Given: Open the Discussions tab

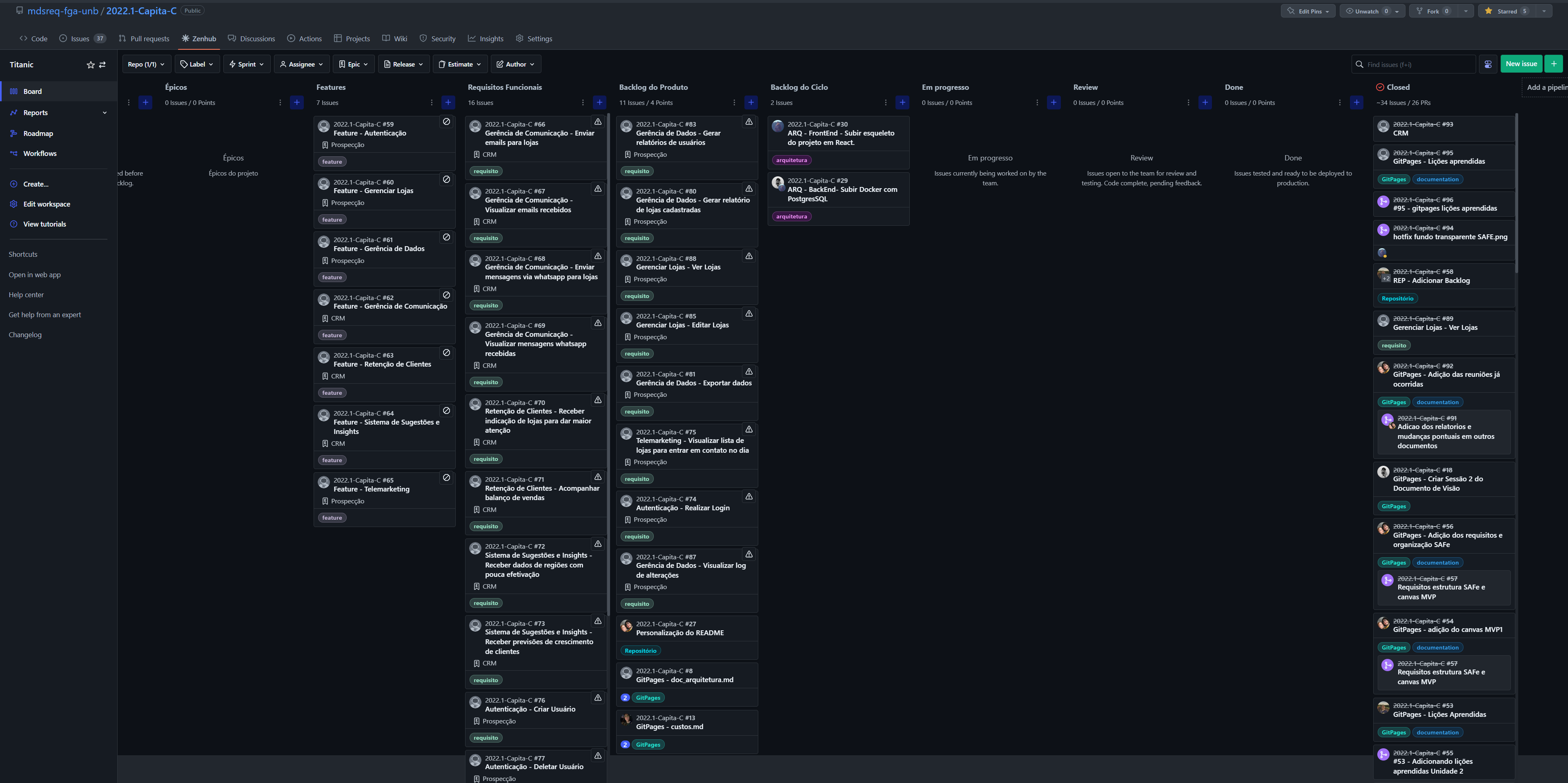Looking at the screenshot, I should 252,38.
